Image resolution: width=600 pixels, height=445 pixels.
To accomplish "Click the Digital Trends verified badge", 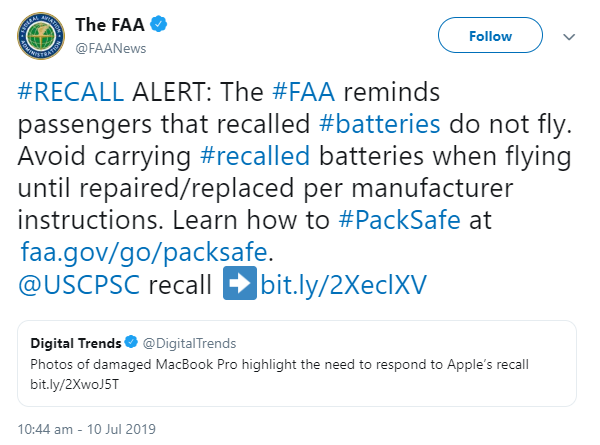I will click(131, 342).
